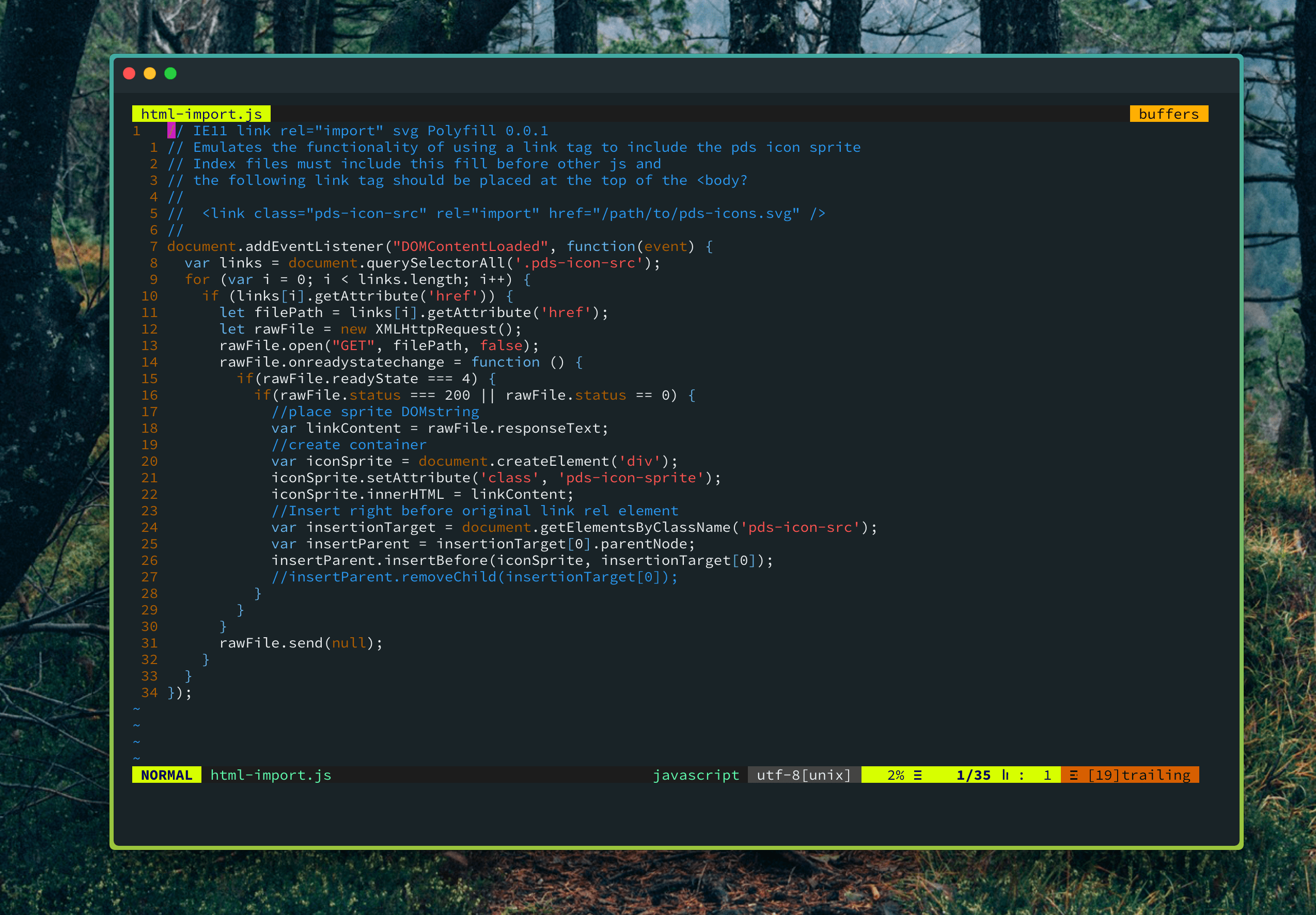This screenshot has height=915, width=1316.
Task: Click the '//place sprite DOMstring' comment
Action: [x=375, y=412]
